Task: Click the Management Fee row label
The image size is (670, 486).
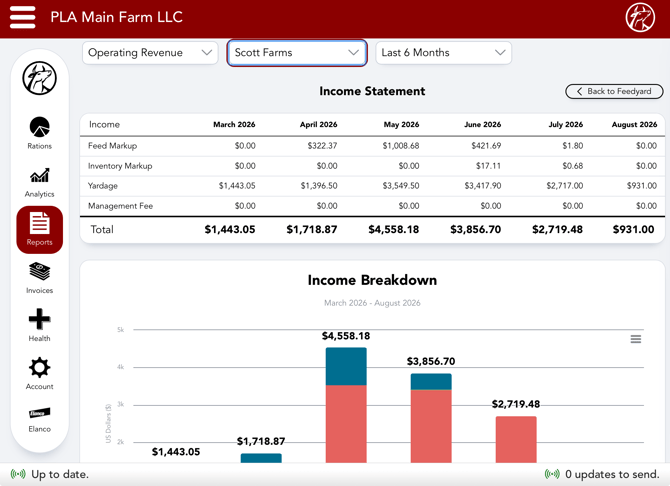Action: pyautogui.click(x=120, y=206)
